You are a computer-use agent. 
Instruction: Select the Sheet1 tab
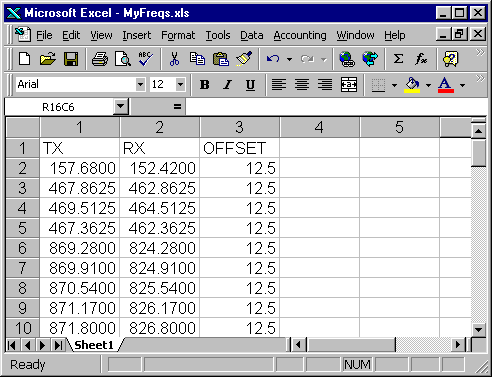(x=94, y=345)
